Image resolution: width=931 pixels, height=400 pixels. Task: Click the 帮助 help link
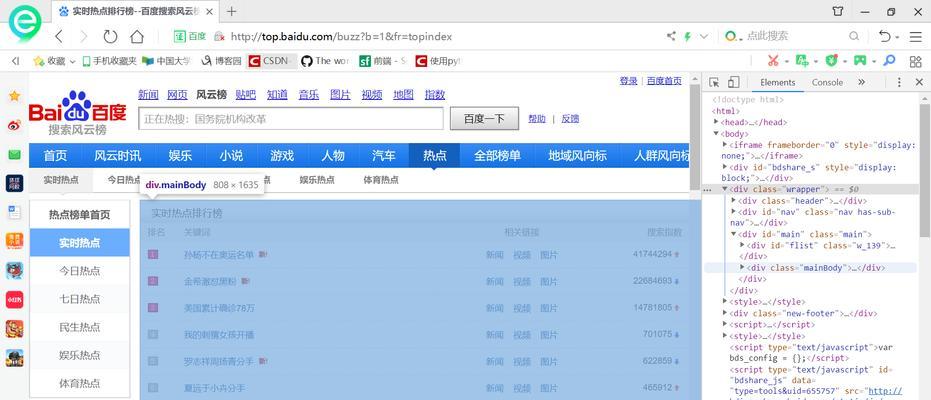pyautogui.click(x=537, y=119)
